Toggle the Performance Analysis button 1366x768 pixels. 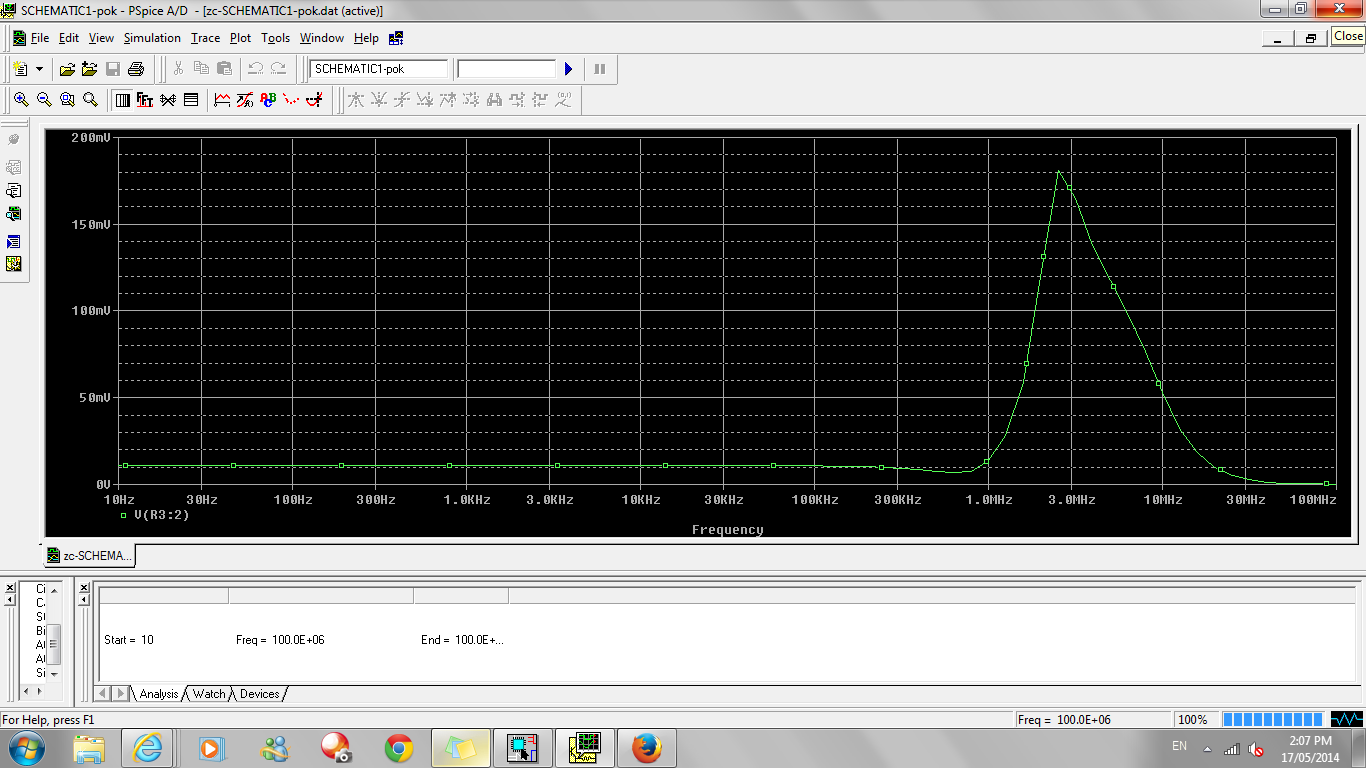pyautogui.click(x=168, y=100)
